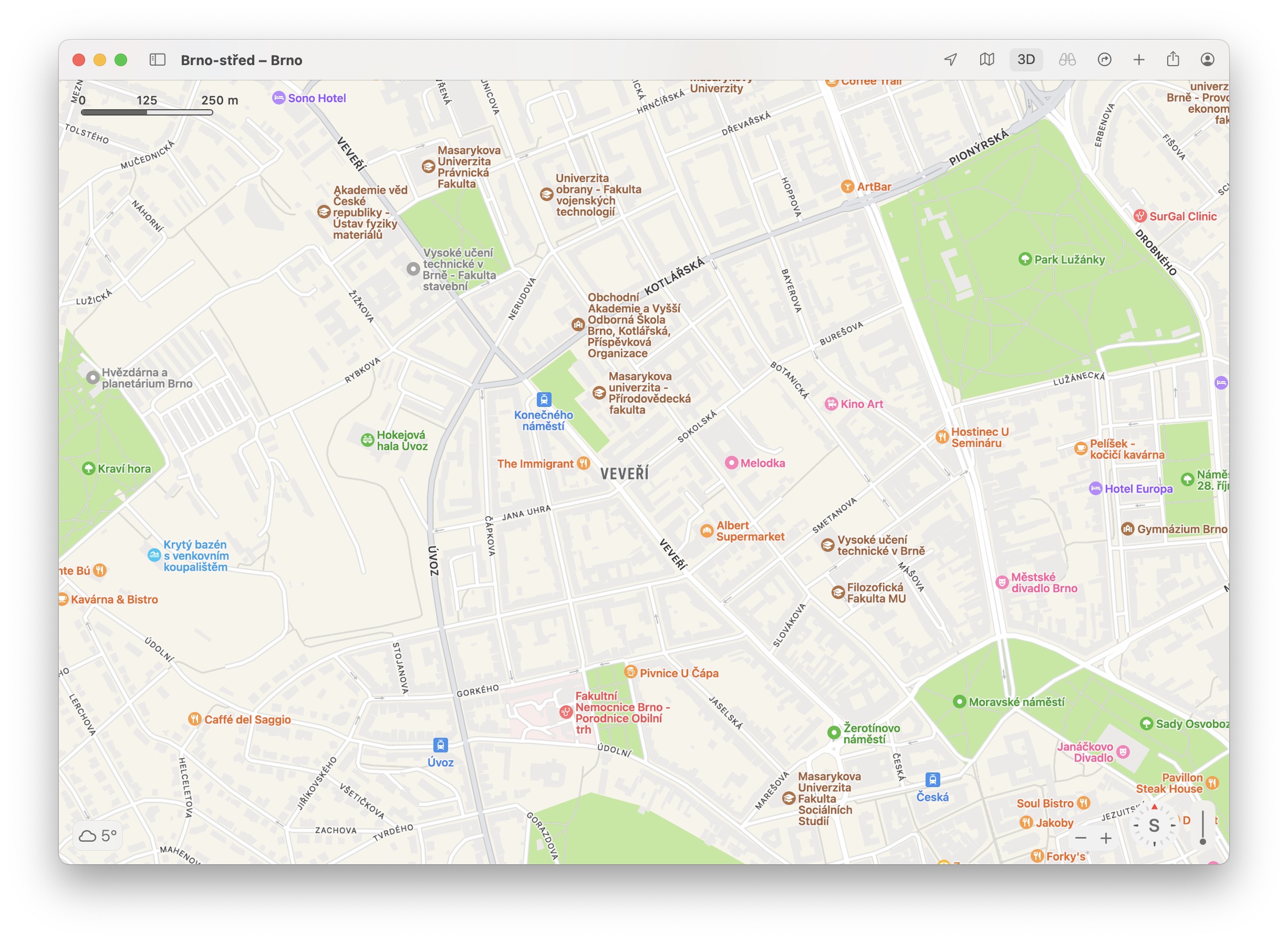Viewport: 1288px width, 942px height.
Task: Click the compass to reset north
Action: coord(1154,825)
